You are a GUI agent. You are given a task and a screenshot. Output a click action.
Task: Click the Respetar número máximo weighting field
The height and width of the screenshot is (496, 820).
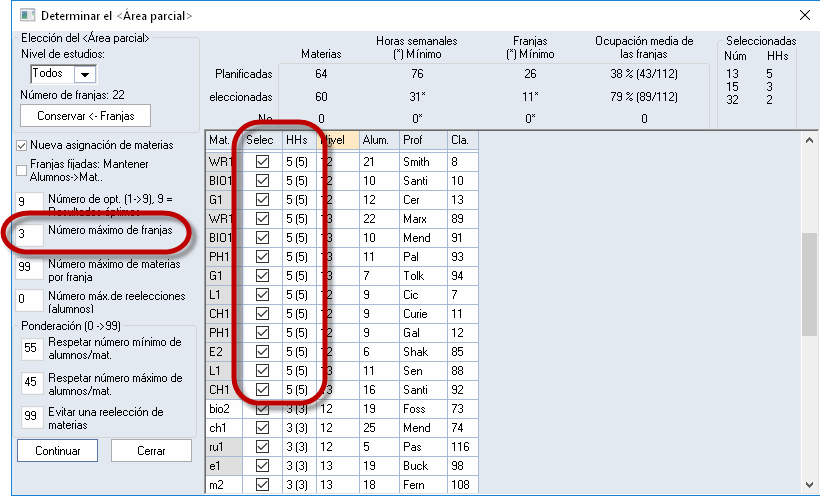[x=31, y=382]
